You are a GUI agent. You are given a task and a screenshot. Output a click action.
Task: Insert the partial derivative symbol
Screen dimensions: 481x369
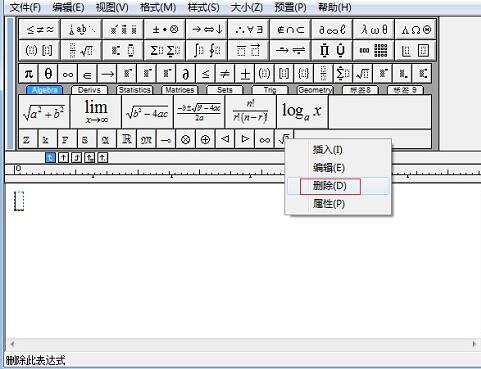click(x=186, y=73)
